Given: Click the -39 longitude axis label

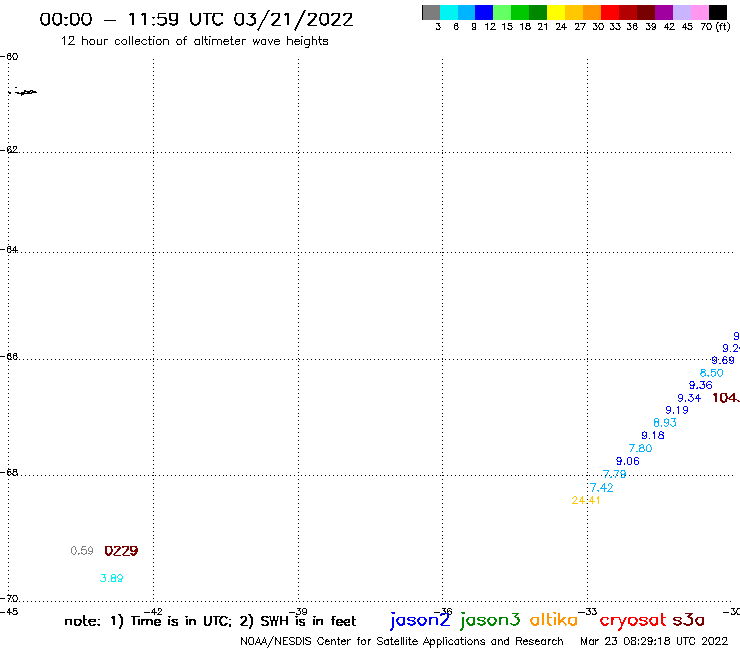Looking at the screenshot, I should (x=298, y=612).
